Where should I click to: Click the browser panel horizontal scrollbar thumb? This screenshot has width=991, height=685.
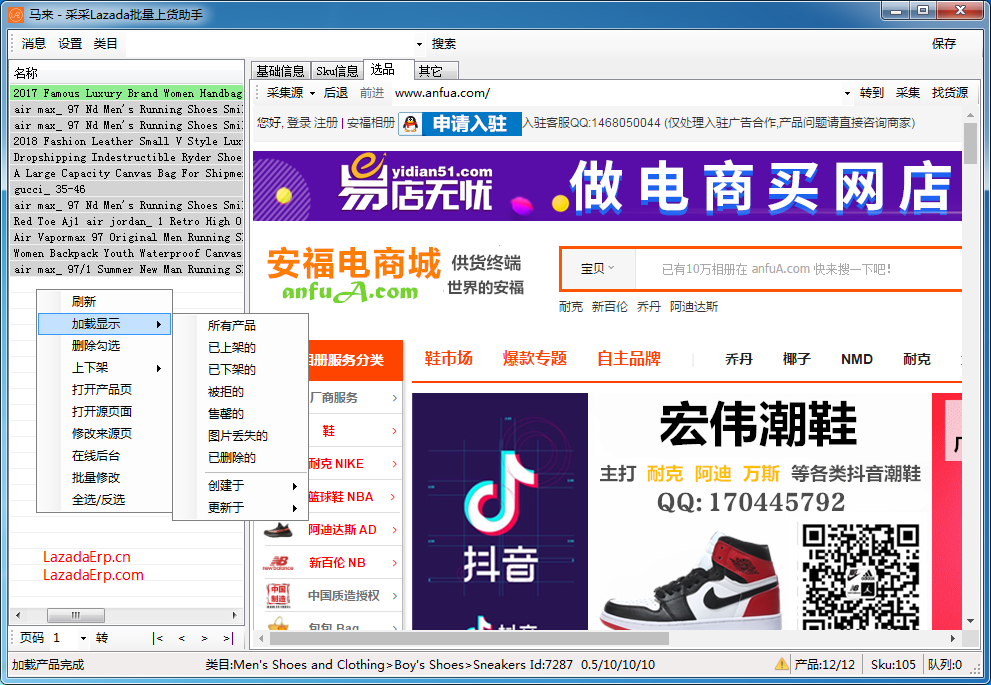(x=469, y=639)
